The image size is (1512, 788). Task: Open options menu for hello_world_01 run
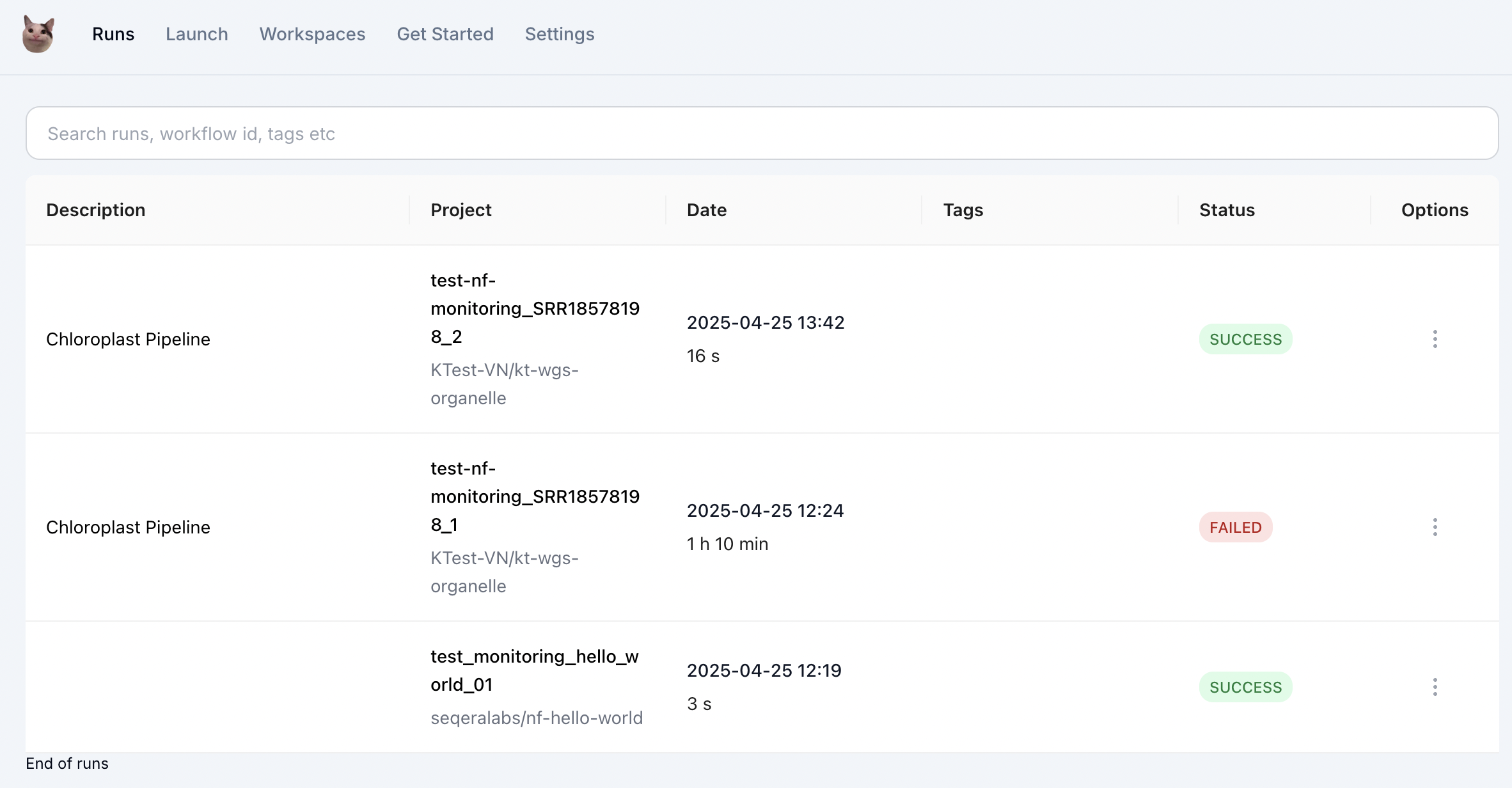tap(1435, 687)
